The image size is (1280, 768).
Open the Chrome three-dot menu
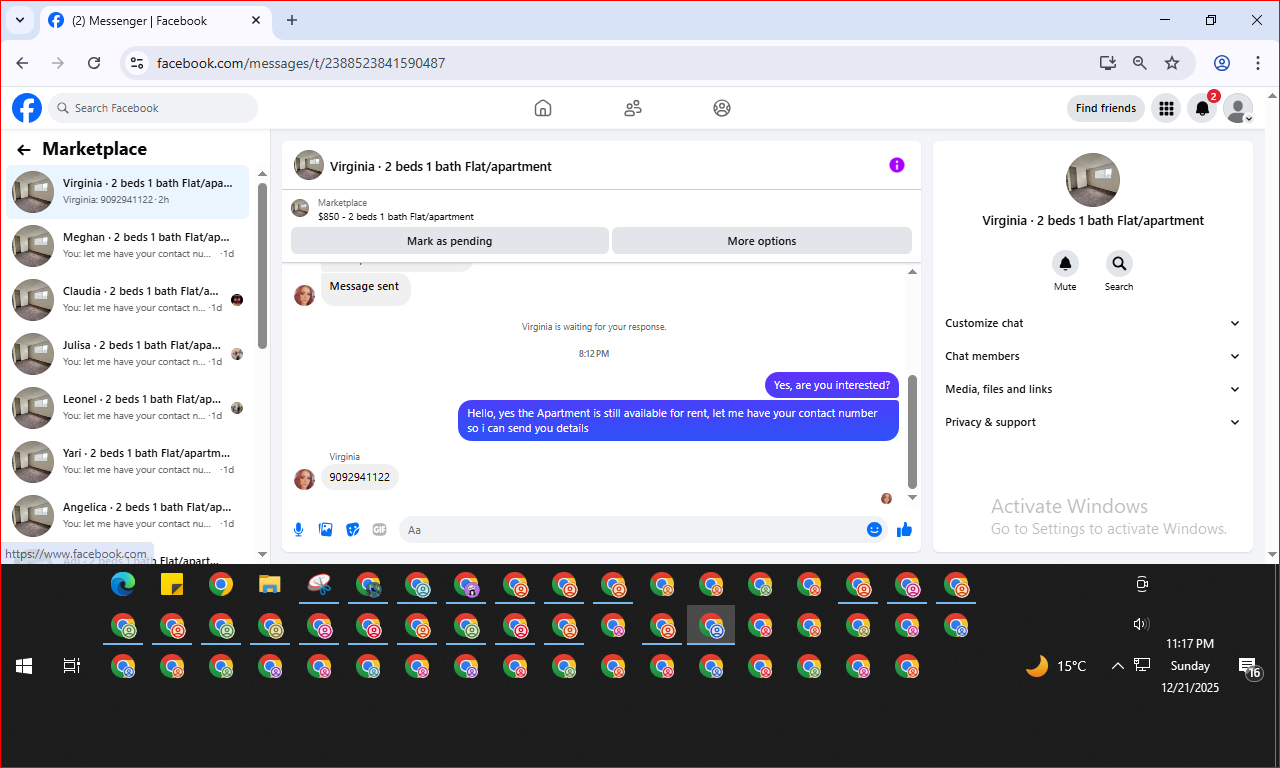(1258, 63)
